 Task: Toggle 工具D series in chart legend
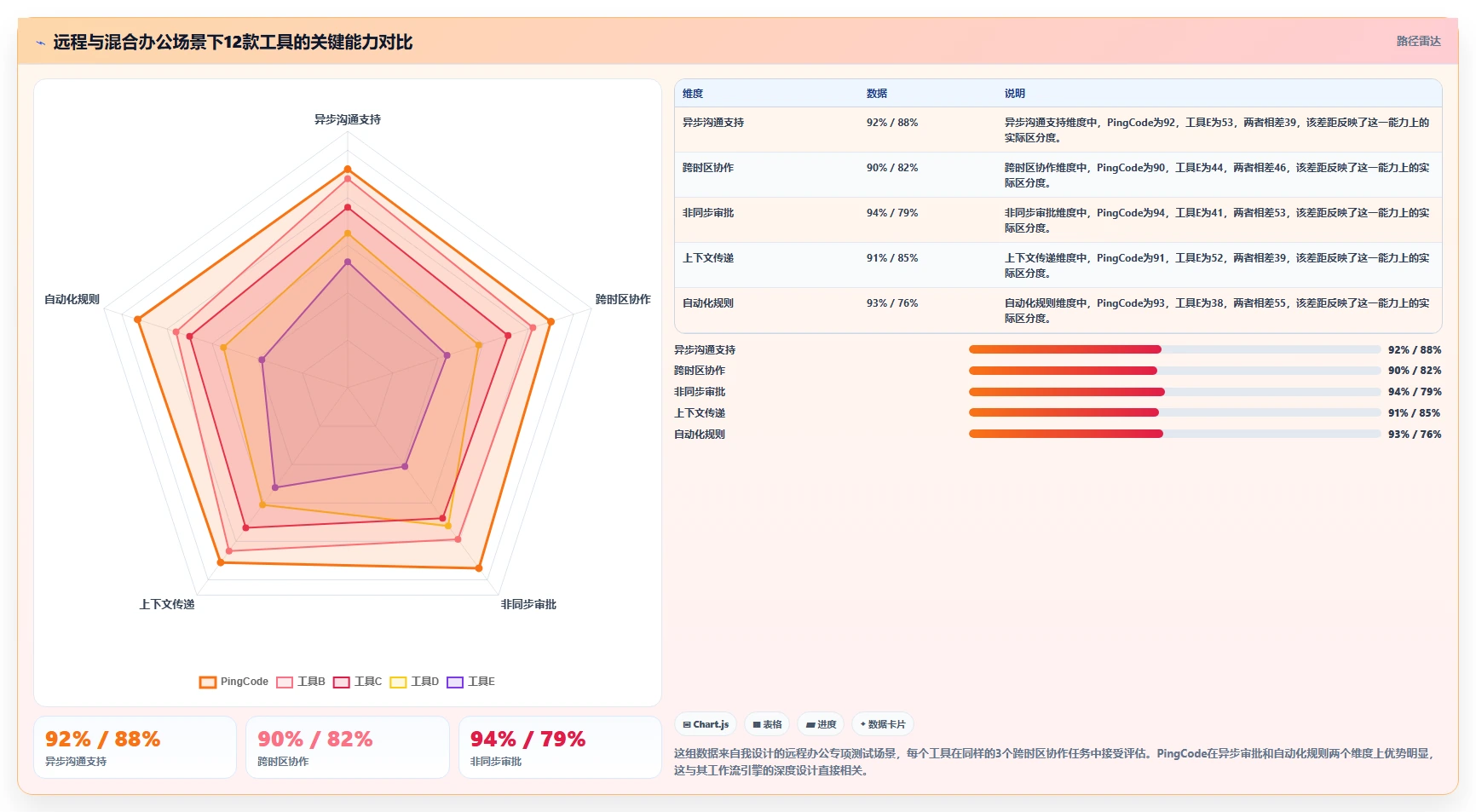coord(414,682)
